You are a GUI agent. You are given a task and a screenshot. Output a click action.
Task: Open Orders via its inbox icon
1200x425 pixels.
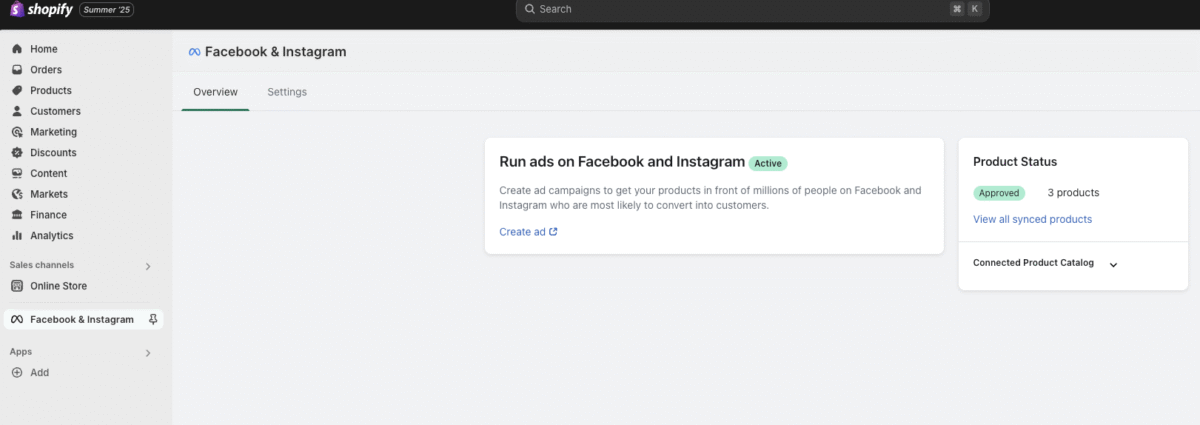tap(17, 70)
